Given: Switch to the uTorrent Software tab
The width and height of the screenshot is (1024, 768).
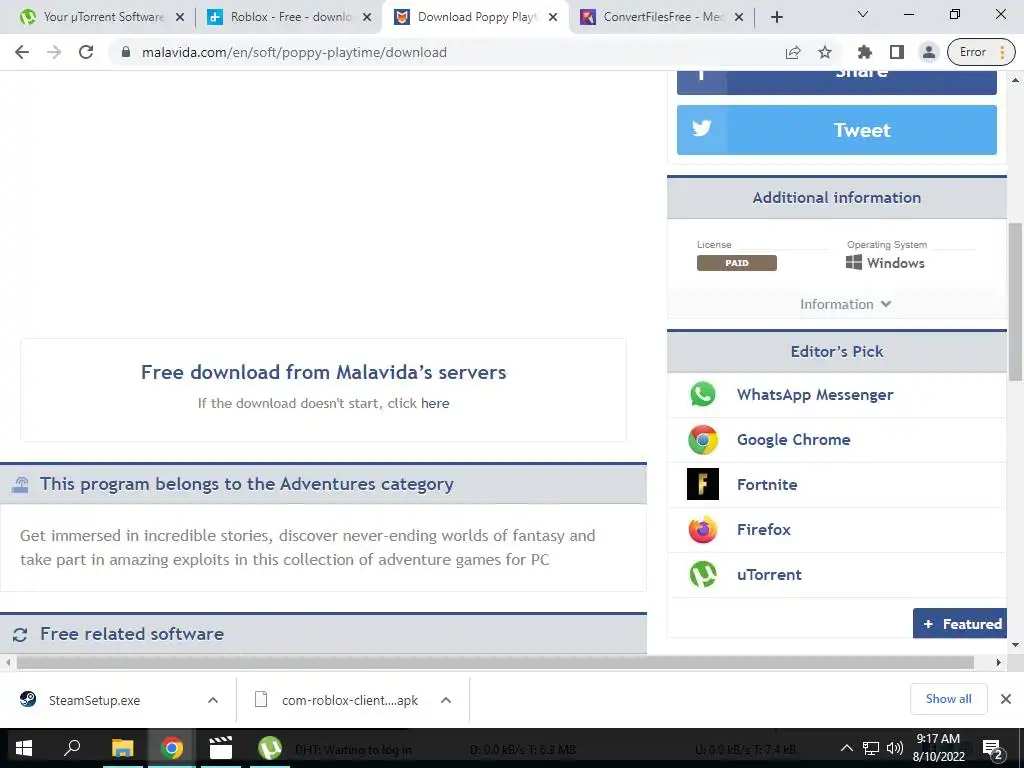Looking at the screenshot, I should (x=103, y=17).
